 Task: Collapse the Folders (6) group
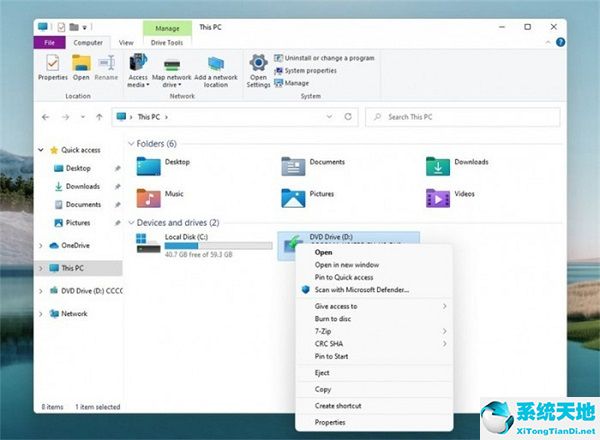pos(131,143)
